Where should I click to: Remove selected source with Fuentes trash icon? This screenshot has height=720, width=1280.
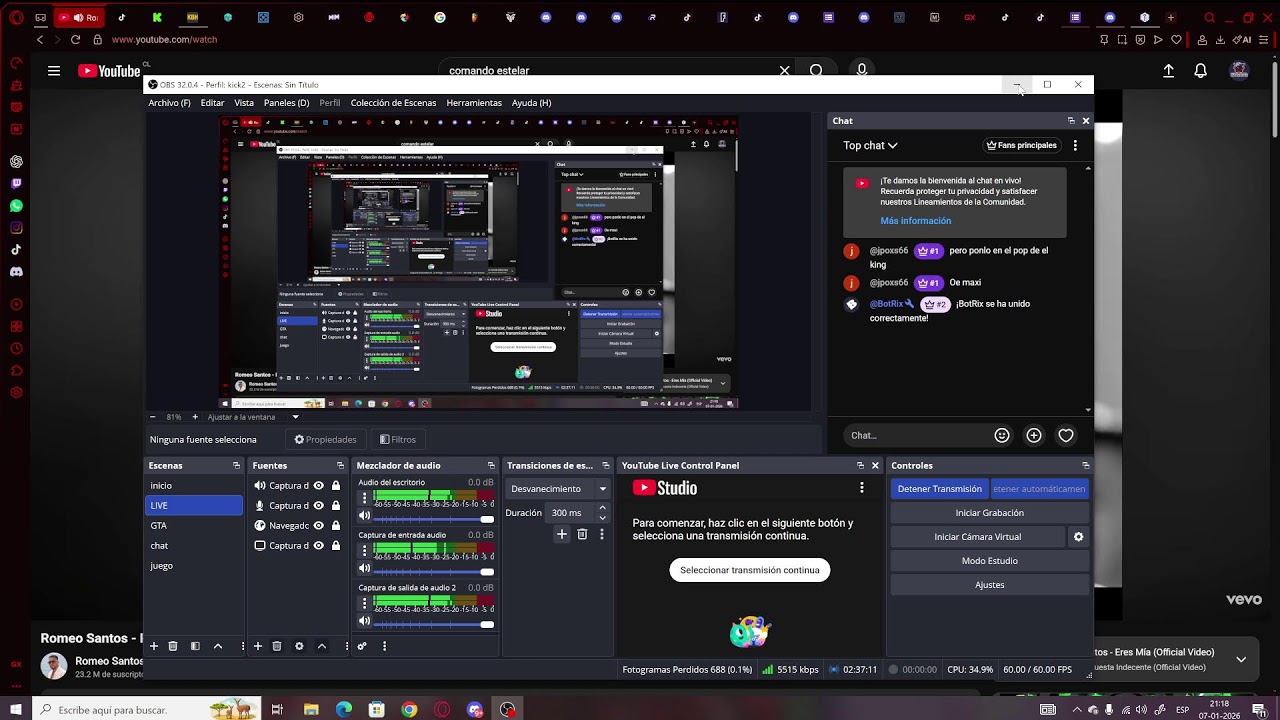pyautogui.click(x=277, y=646)
